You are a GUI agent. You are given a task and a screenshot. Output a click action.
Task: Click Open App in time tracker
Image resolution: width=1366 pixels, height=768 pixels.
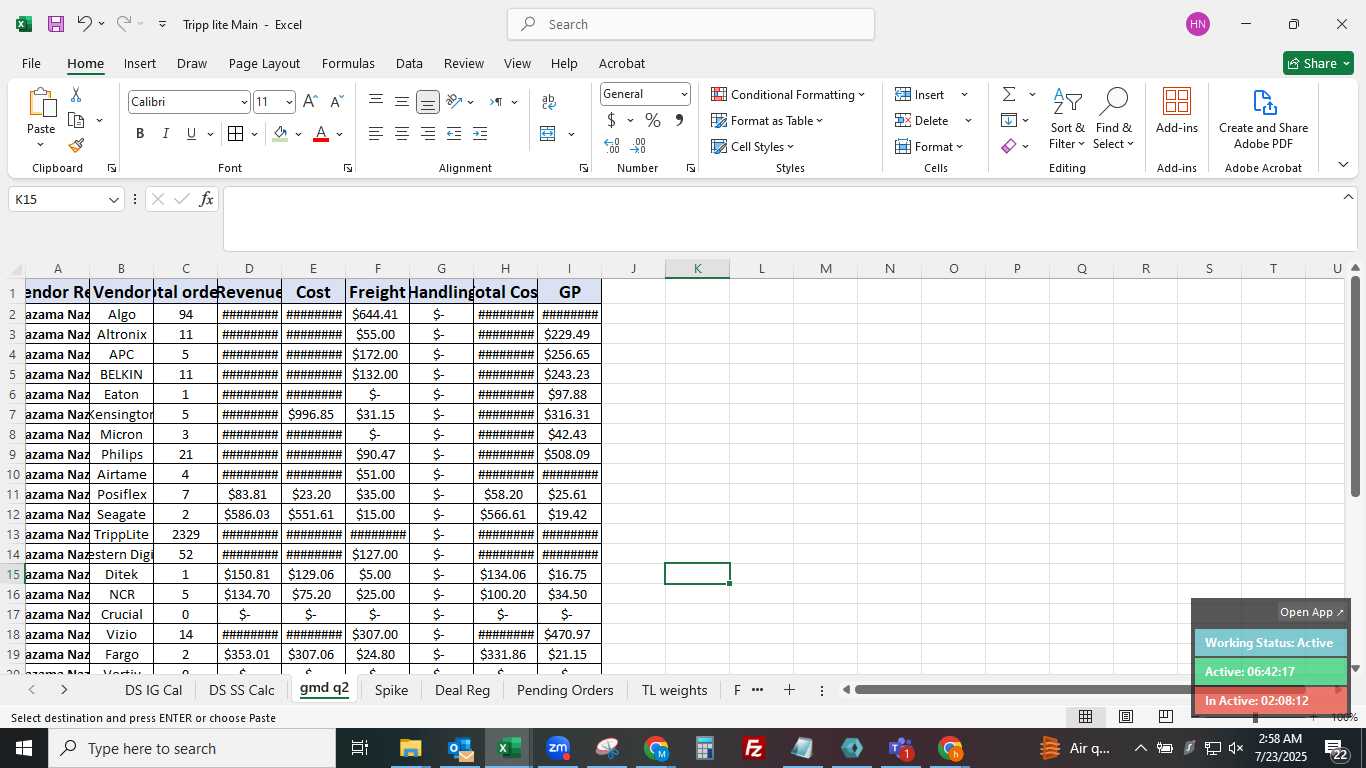click(1312, 612)
